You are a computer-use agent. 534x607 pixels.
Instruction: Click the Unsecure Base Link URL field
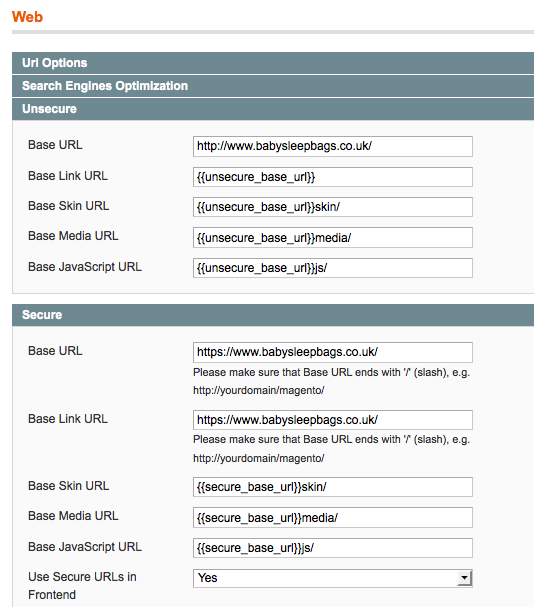click(x=333, y=177)
